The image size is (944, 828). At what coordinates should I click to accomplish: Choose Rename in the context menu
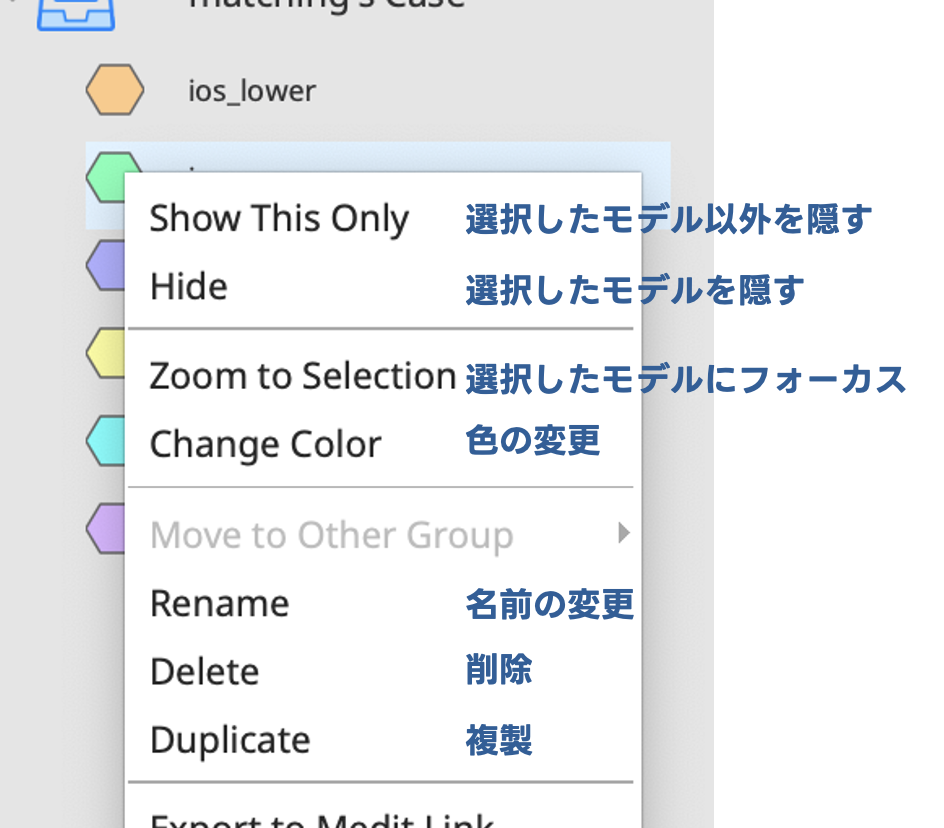point(219,603)
